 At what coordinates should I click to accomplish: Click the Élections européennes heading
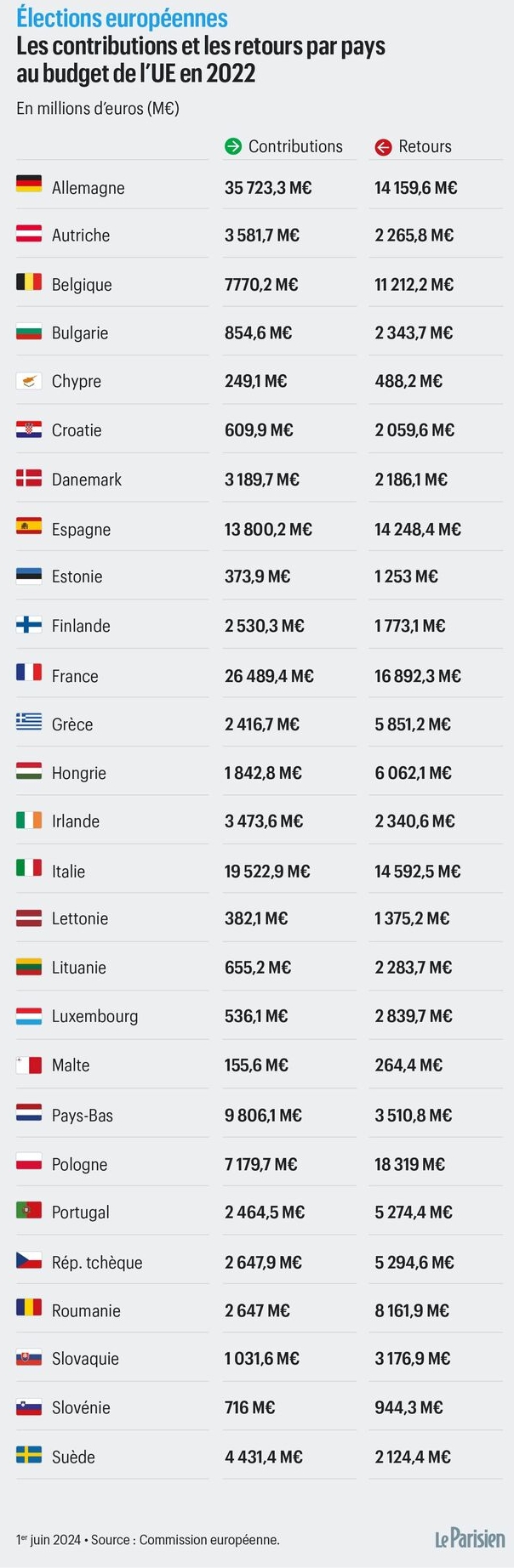coord(122,18)
